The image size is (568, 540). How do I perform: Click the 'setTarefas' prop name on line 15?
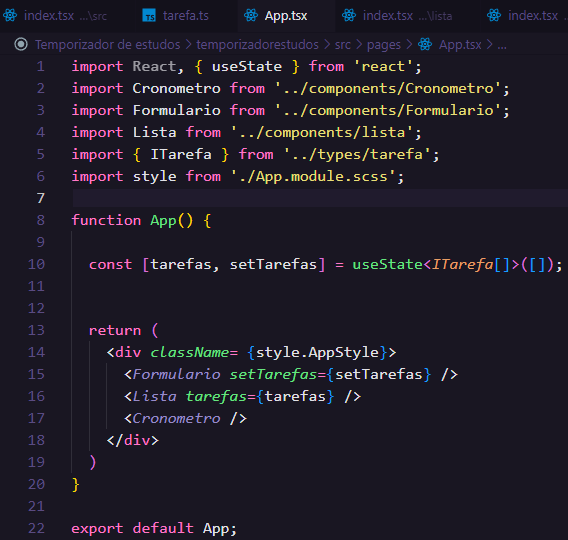tap(273, 374)
